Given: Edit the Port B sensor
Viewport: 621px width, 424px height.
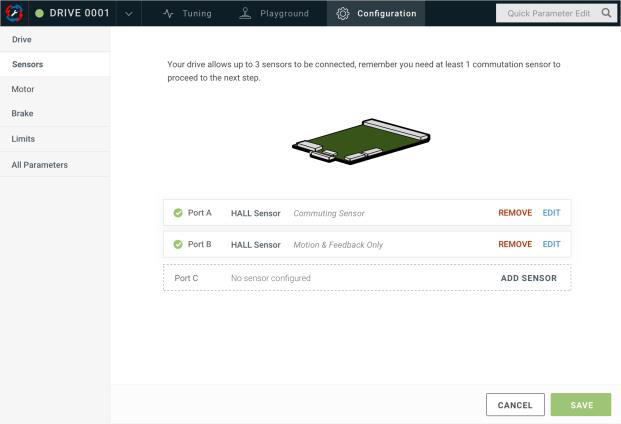Looking at the screenshot, I should (551, 244).
